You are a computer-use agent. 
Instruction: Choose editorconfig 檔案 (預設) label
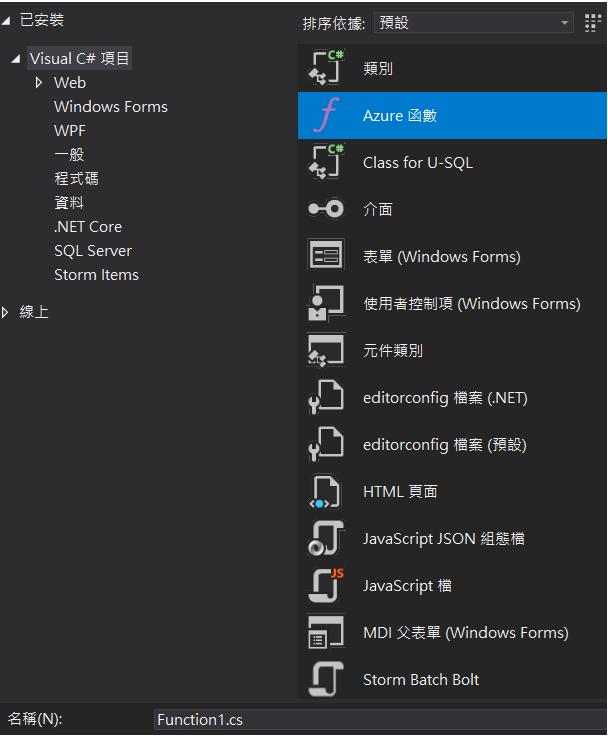coord(445,445)
